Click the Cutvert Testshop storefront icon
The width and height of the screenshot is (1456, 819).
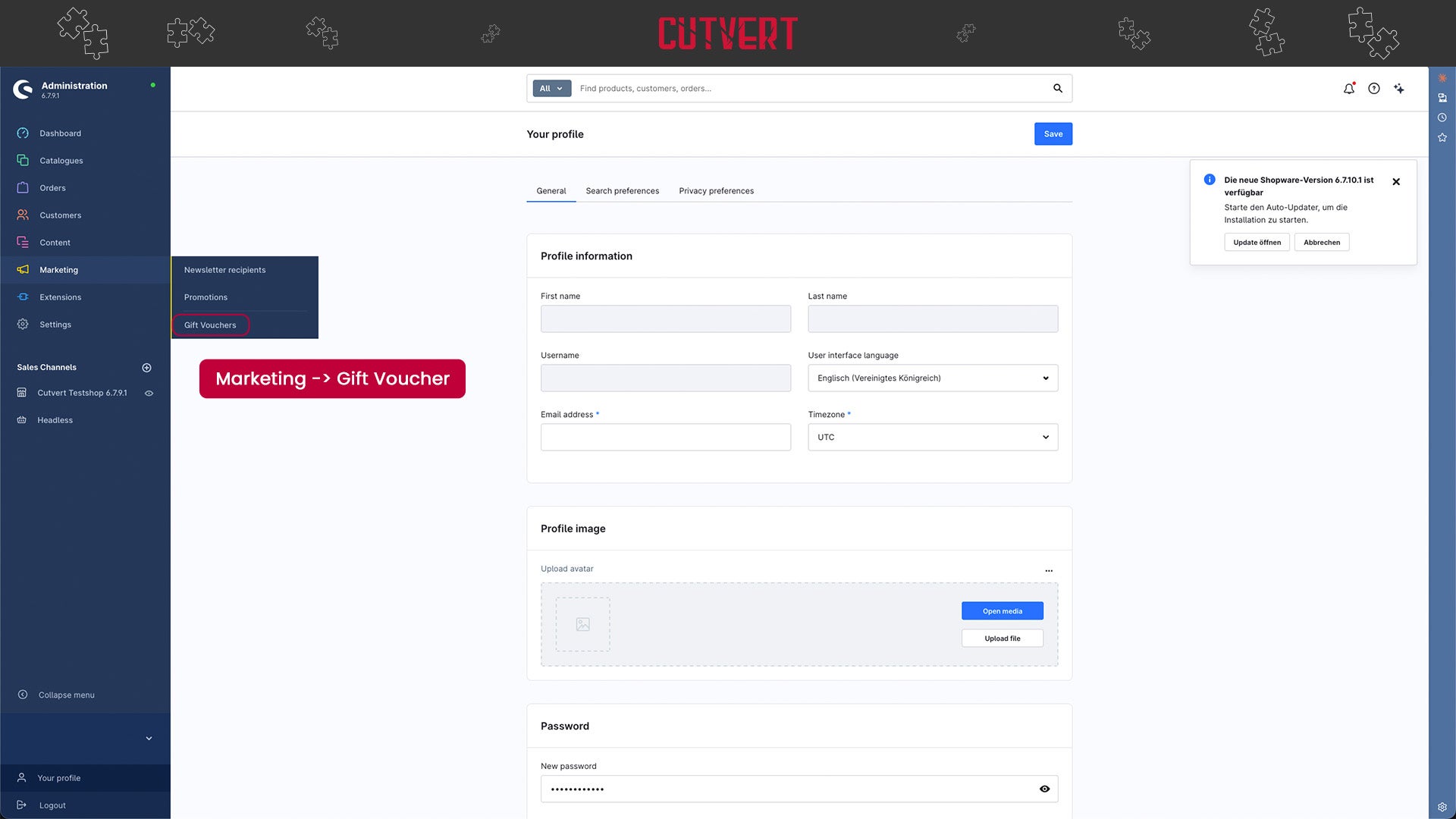tap(22, 393)
